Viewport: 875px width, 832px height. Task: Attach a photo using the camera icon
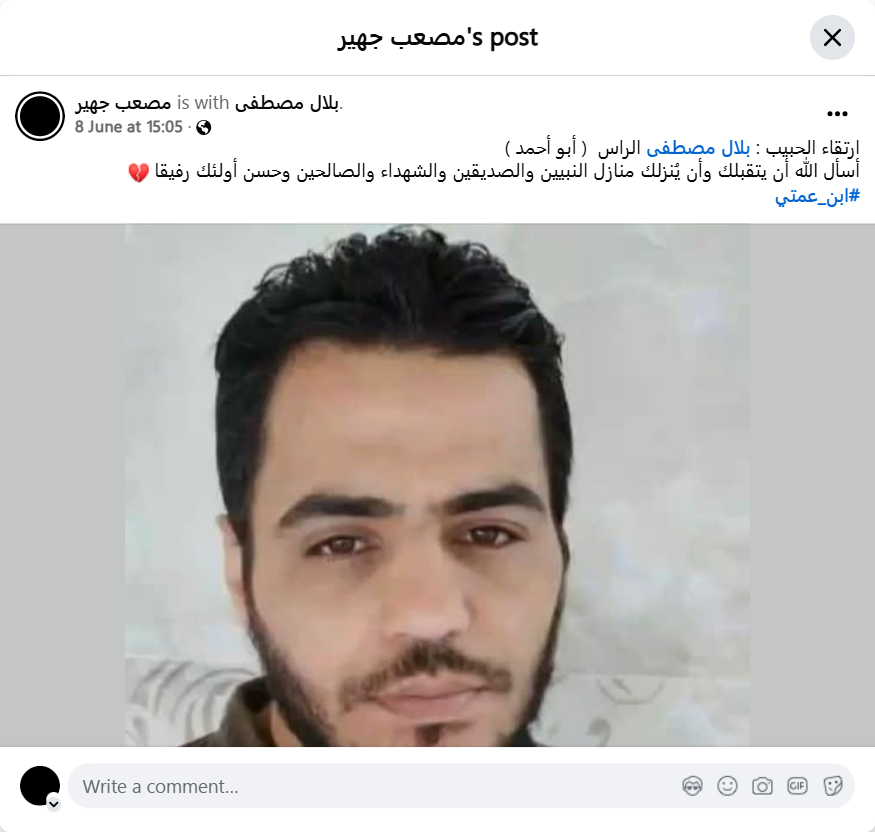pos(762,786)
